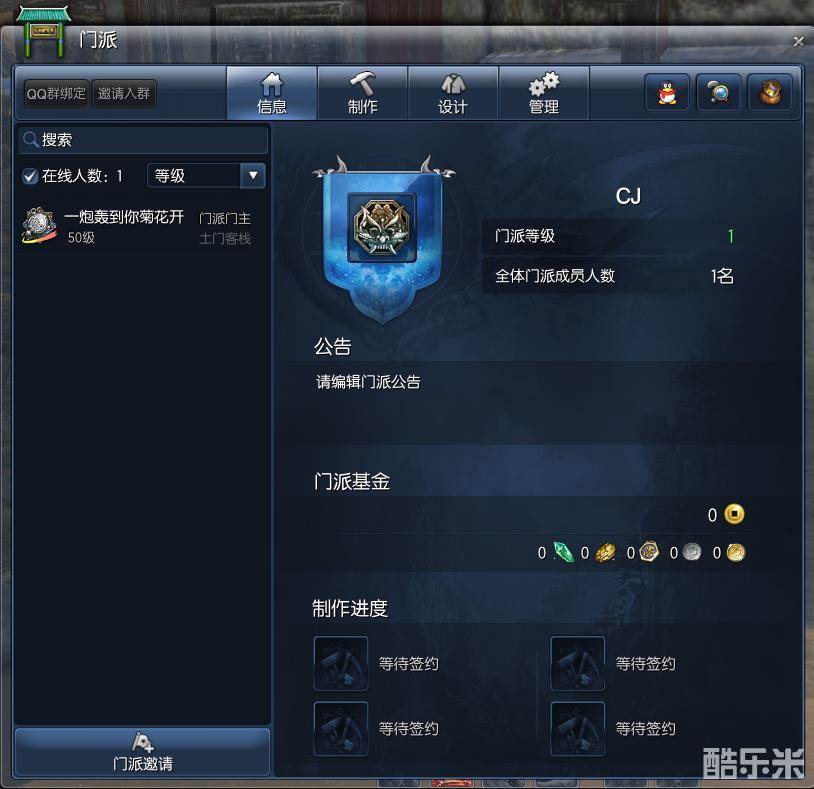The image size is (814, 789).
Task: Toggle the 在线人数 checkbox
Action: [x=30, y=176]
